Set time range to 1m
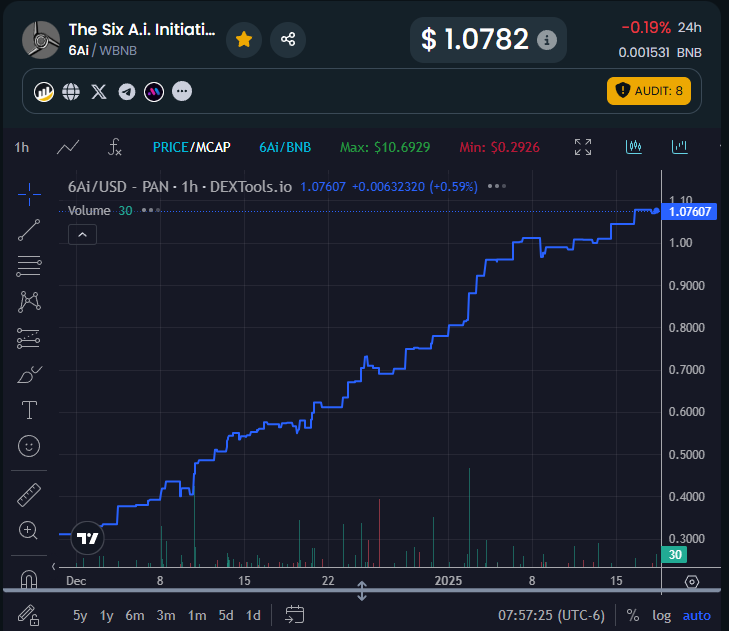The width and height of the screenshot is (729, 631). [197, 616]
